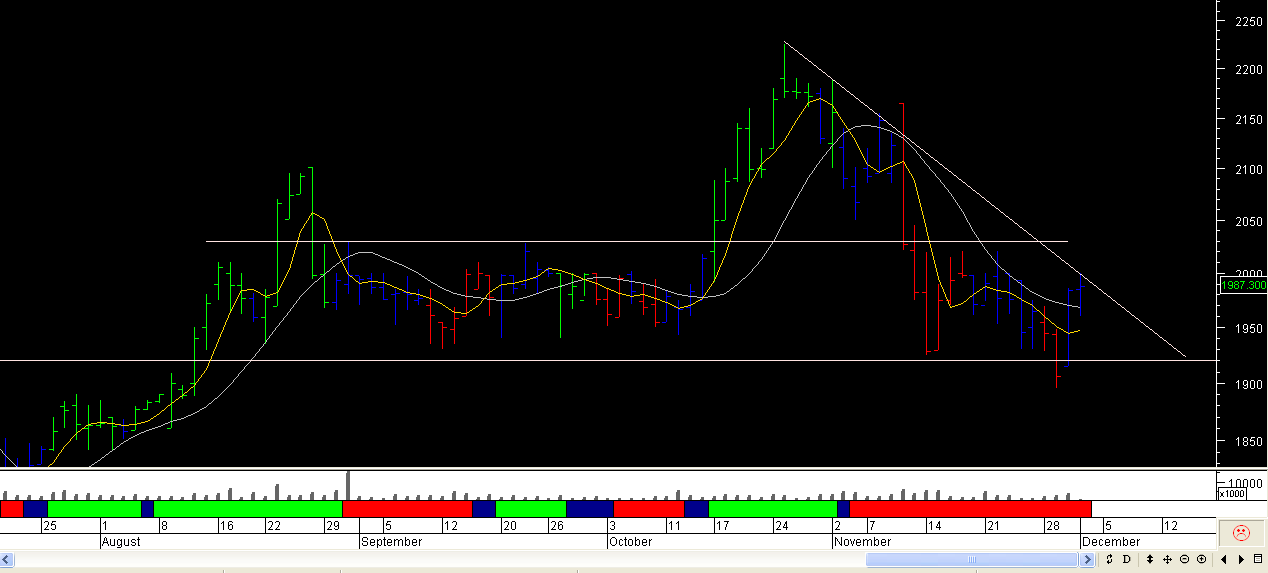Zoom out with the minus circle icon
Viewport: 1268px width, 573px height.
click(x=1185, y=559)
